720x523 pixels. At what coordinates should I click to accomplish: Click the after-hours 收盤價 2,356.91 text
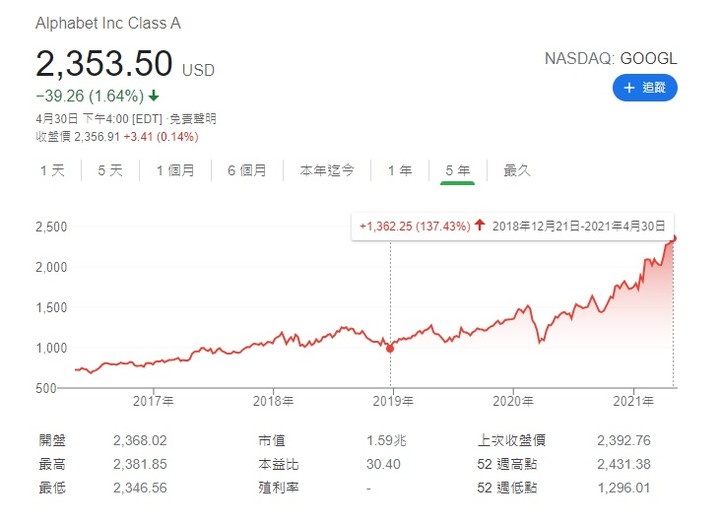(x=78, y=137)
